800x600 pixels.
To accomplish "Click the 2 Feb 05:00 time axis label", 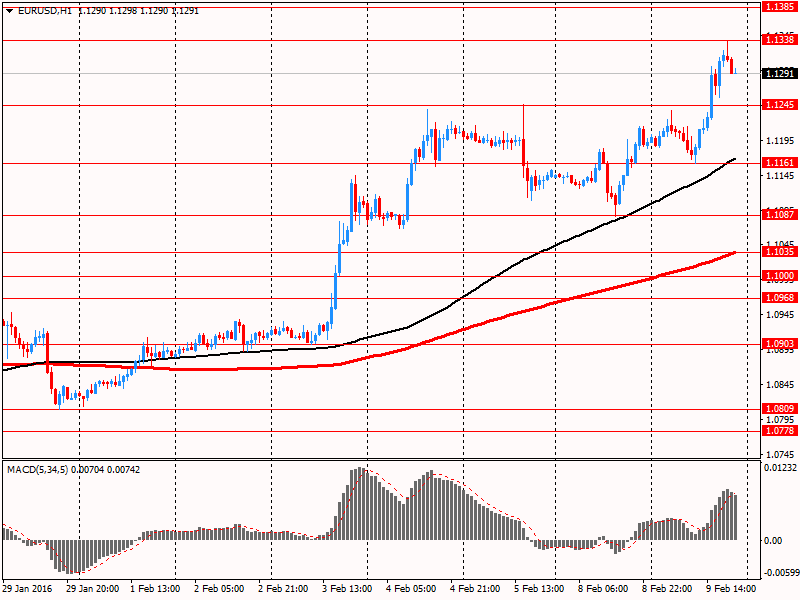I will (x=219, y=588).
